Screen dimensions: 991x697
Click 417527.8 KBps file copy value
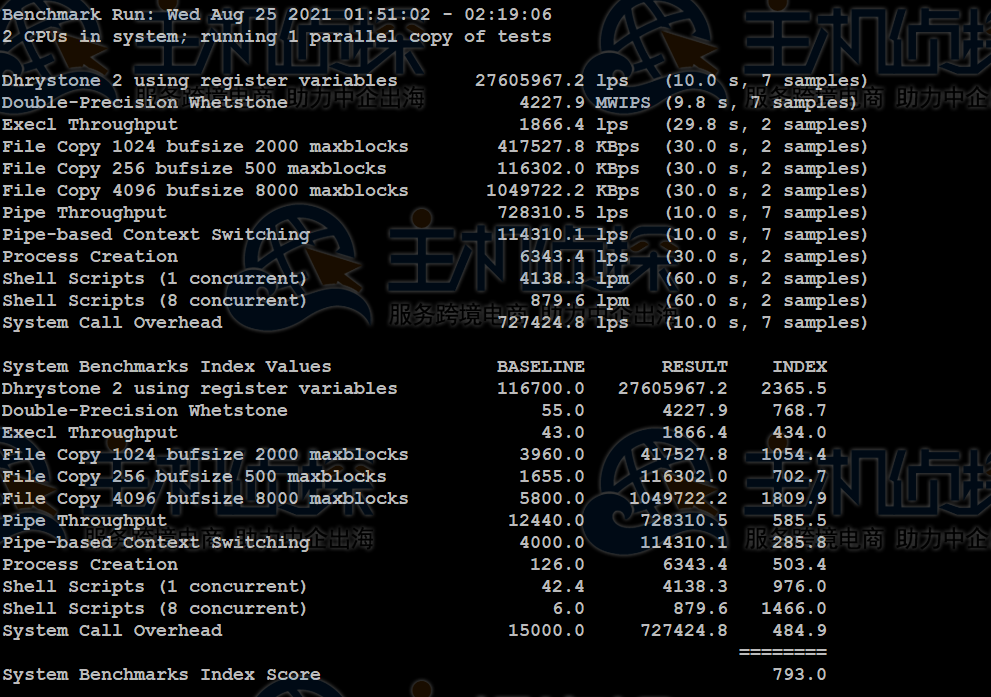[568, 147]
